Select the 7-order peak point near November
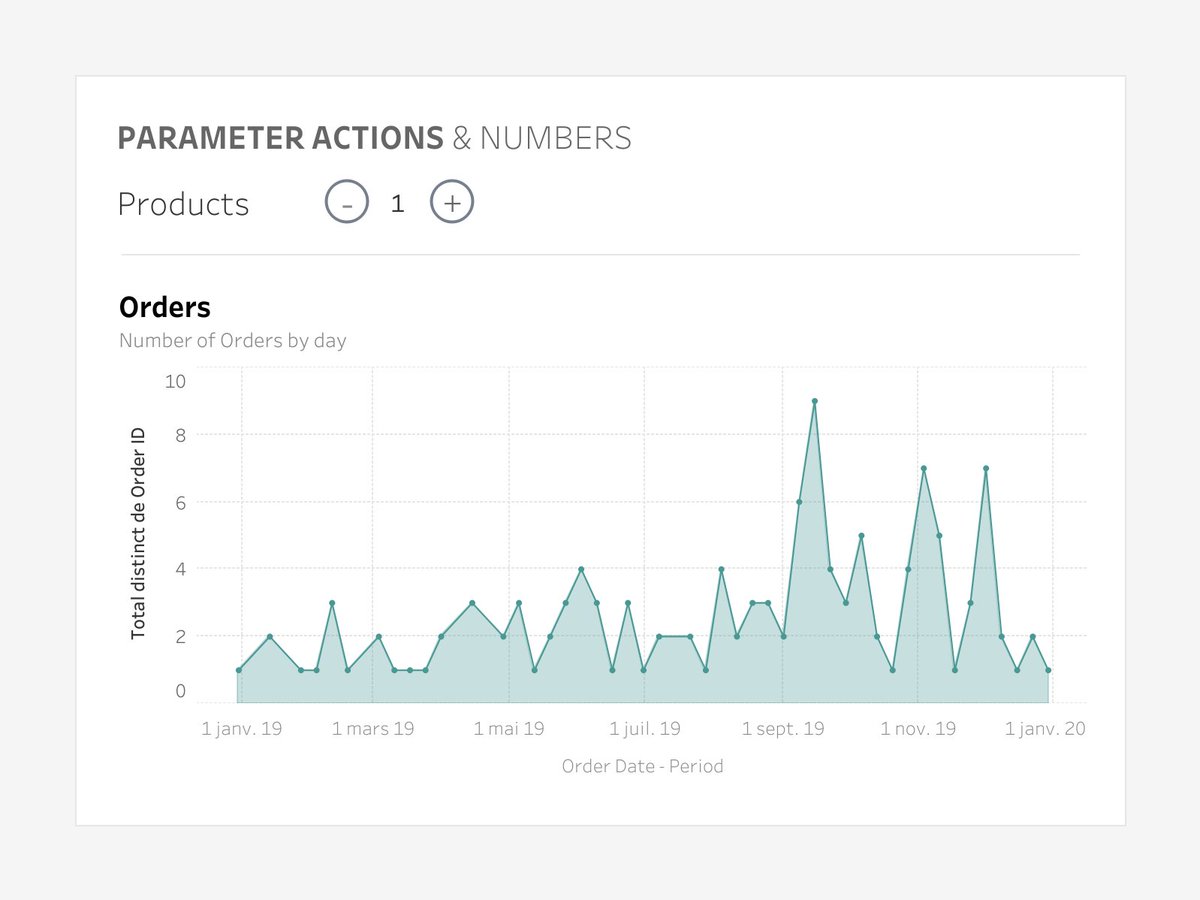 [922, 466]
